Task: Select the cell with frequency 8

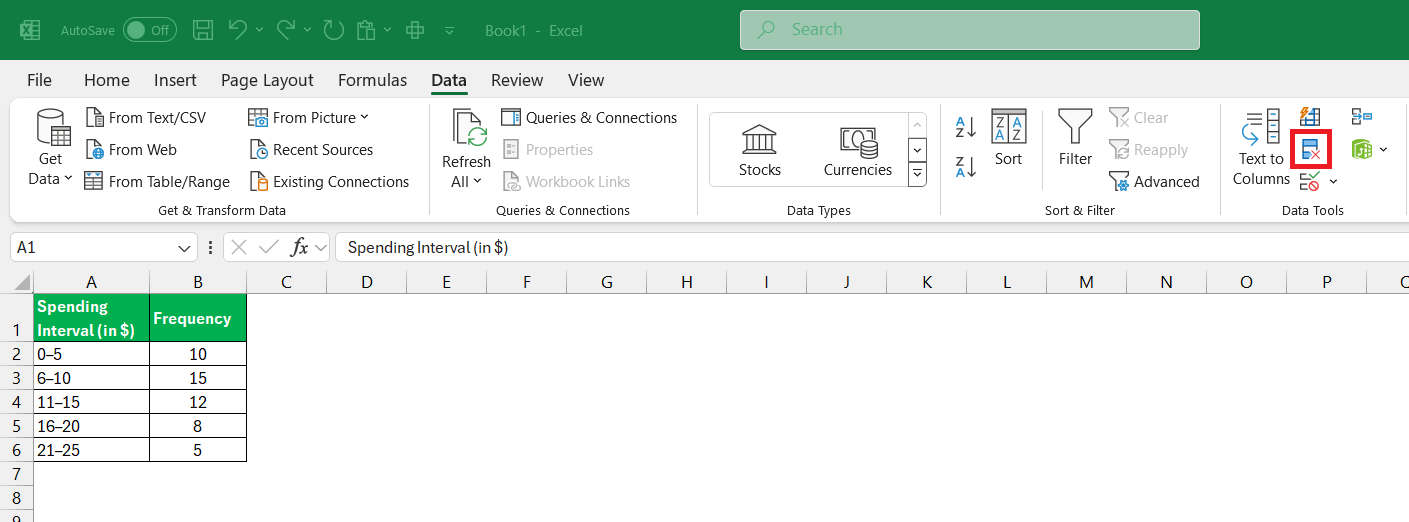Action: (x=198, y=426)
